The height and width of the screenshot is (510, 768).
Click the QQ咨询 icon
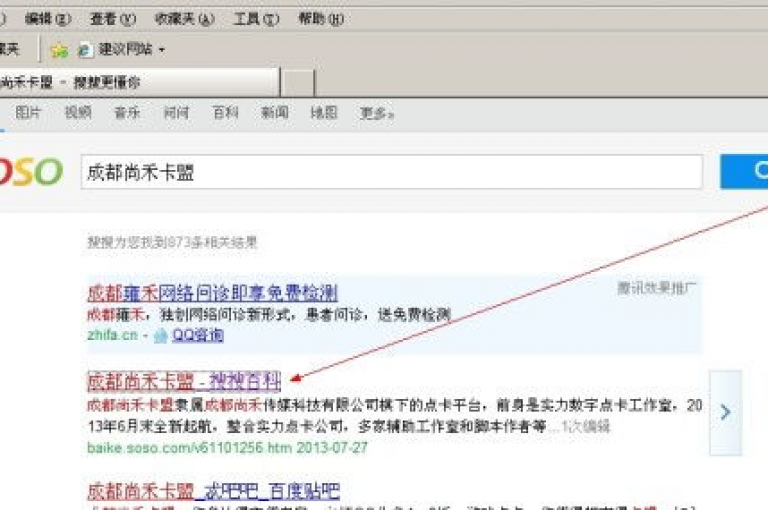point(161,336)
